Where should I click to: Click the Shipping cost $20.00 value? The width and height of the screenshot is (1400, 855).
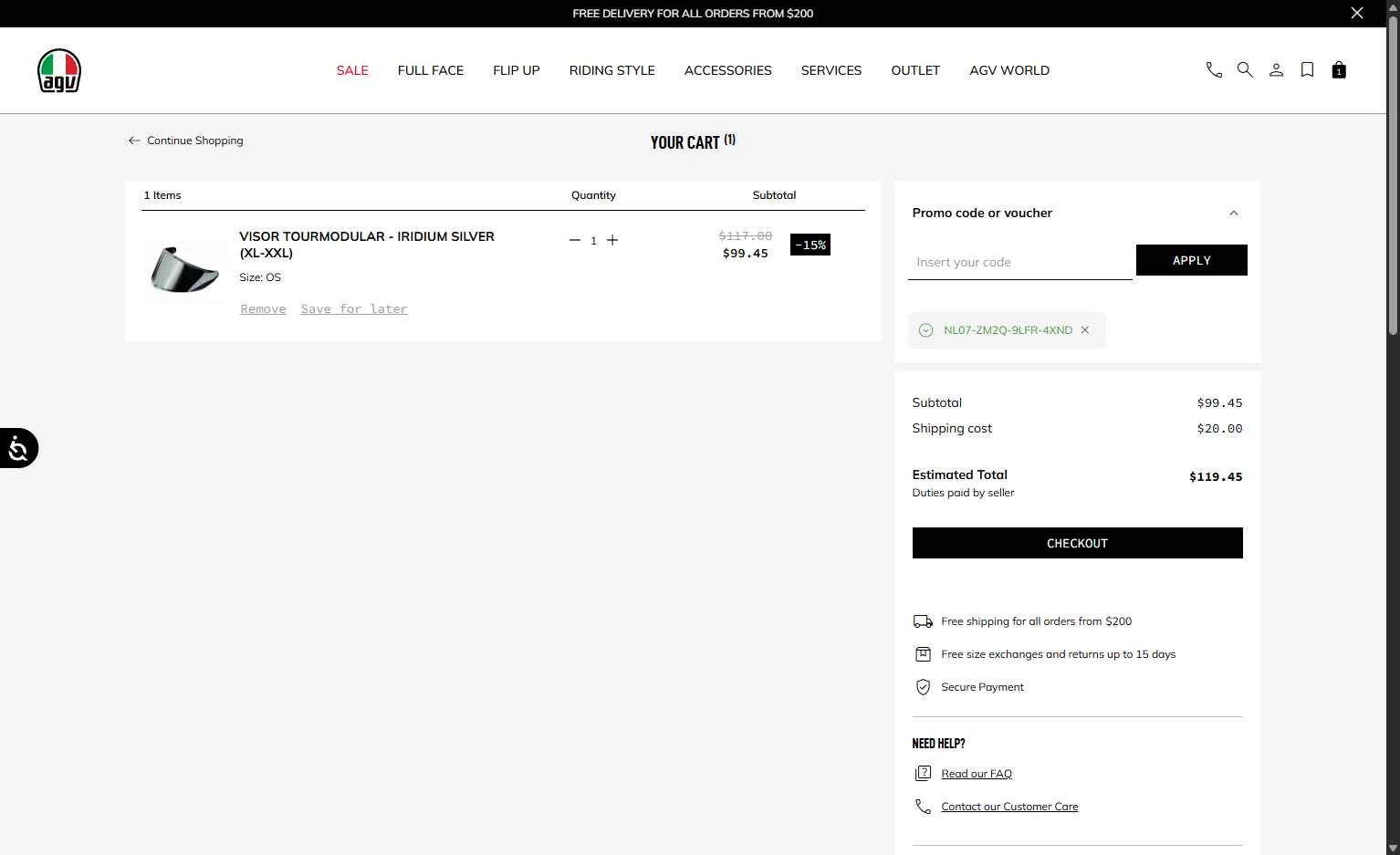pyautogui.click(x=1219, y=428)
